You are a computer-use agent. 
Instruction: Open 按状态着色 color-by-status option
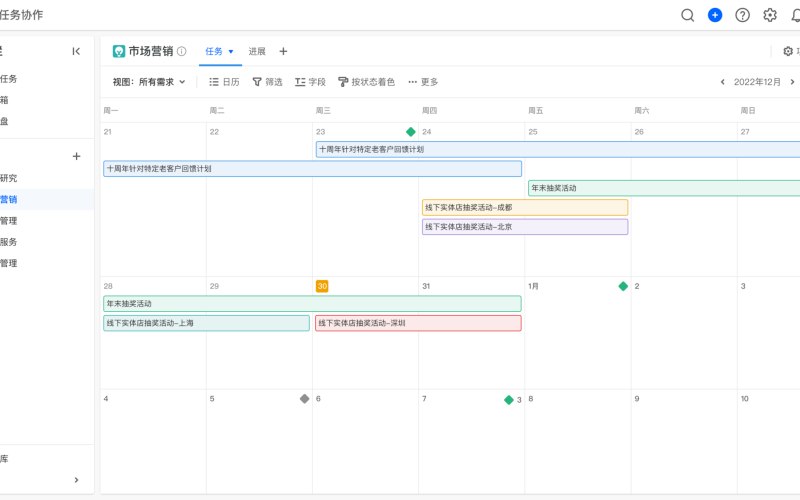366,82
